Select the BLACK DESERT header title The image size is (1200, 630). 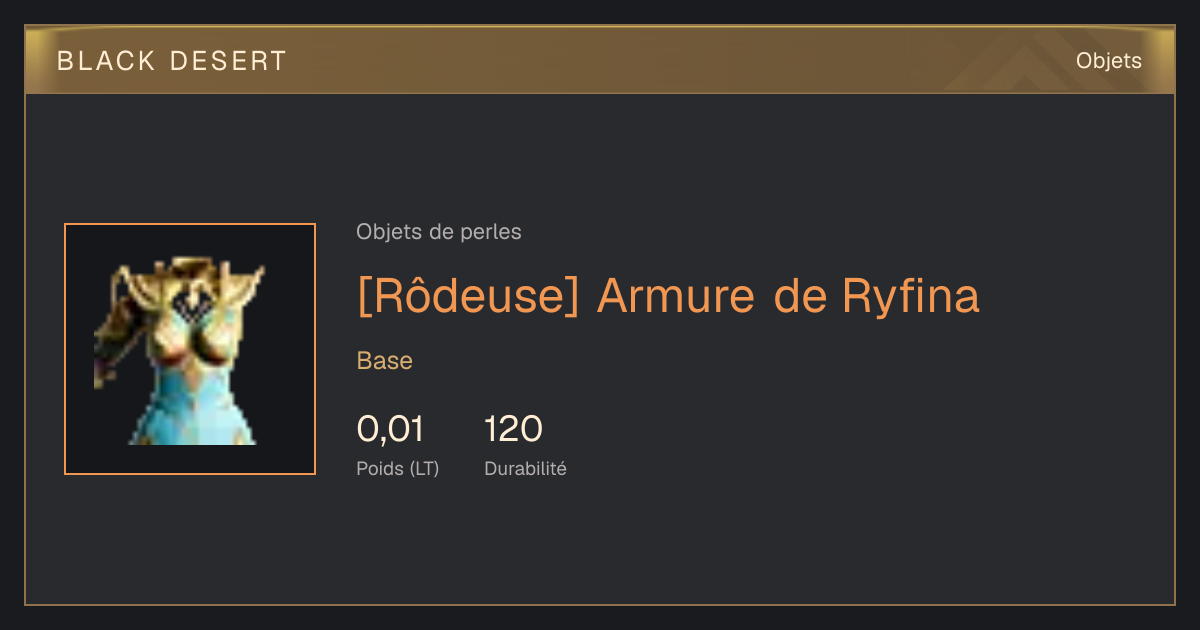point(172,61)
